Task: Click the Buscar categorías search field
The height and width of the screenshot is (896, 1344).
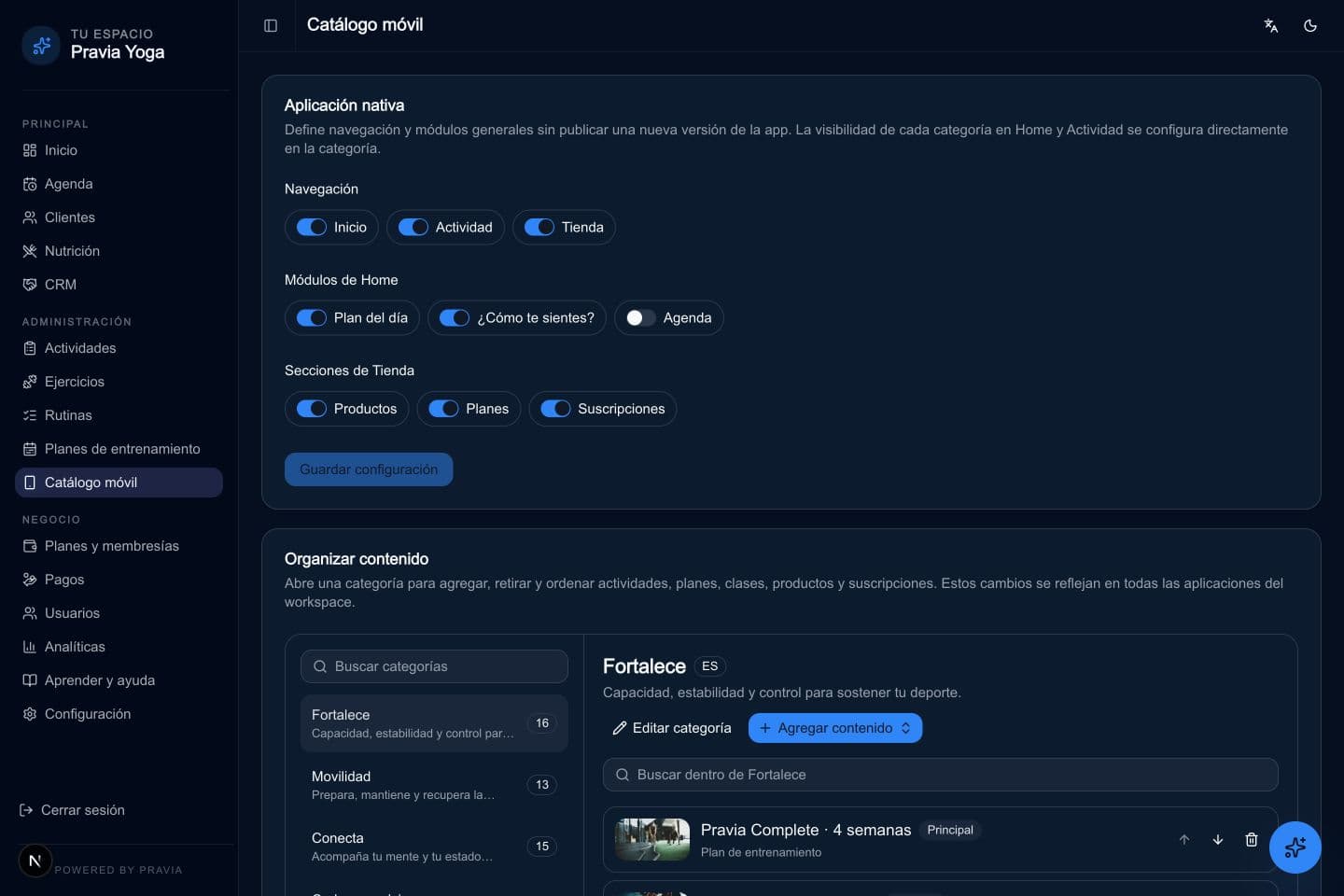Action: tap(434, 666)
